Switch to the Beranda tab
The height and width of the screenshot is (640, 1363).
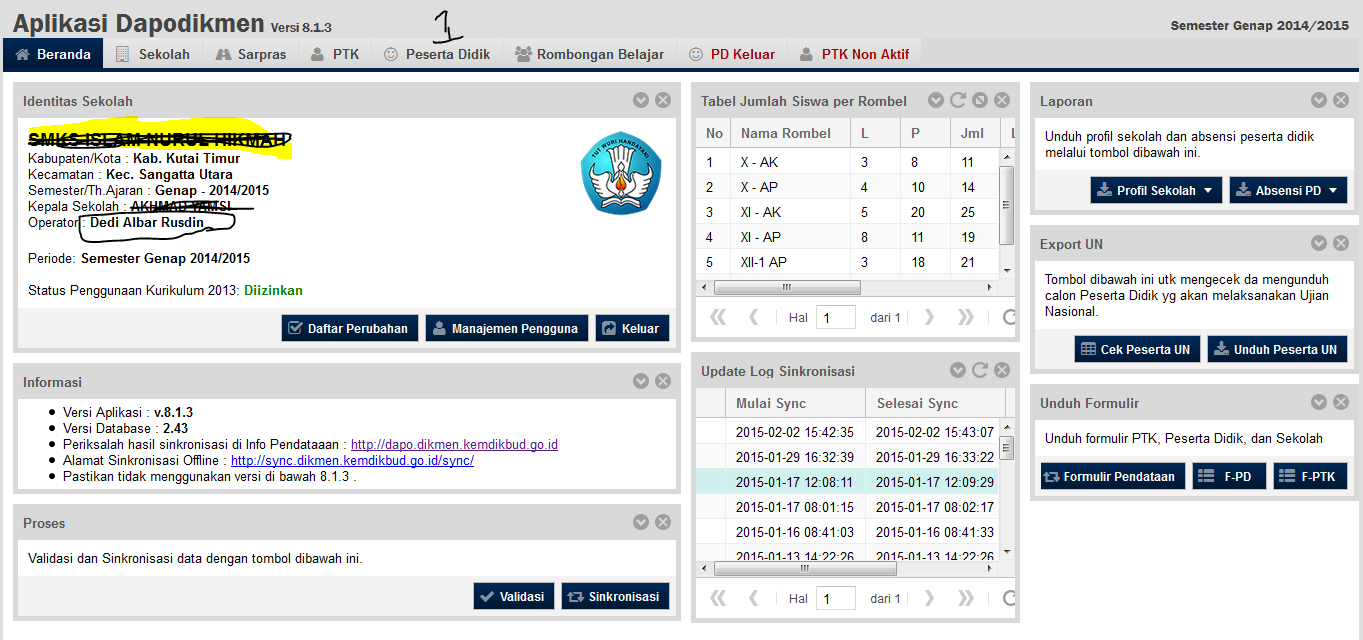pos(53,54)
